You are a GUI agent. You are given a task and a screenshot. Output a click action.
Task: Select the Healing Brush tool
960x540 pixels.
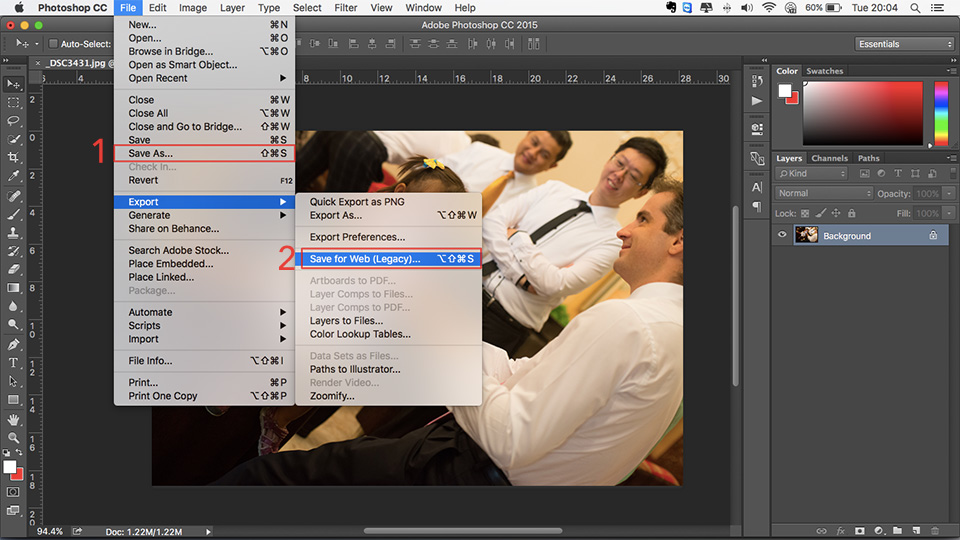13,196
